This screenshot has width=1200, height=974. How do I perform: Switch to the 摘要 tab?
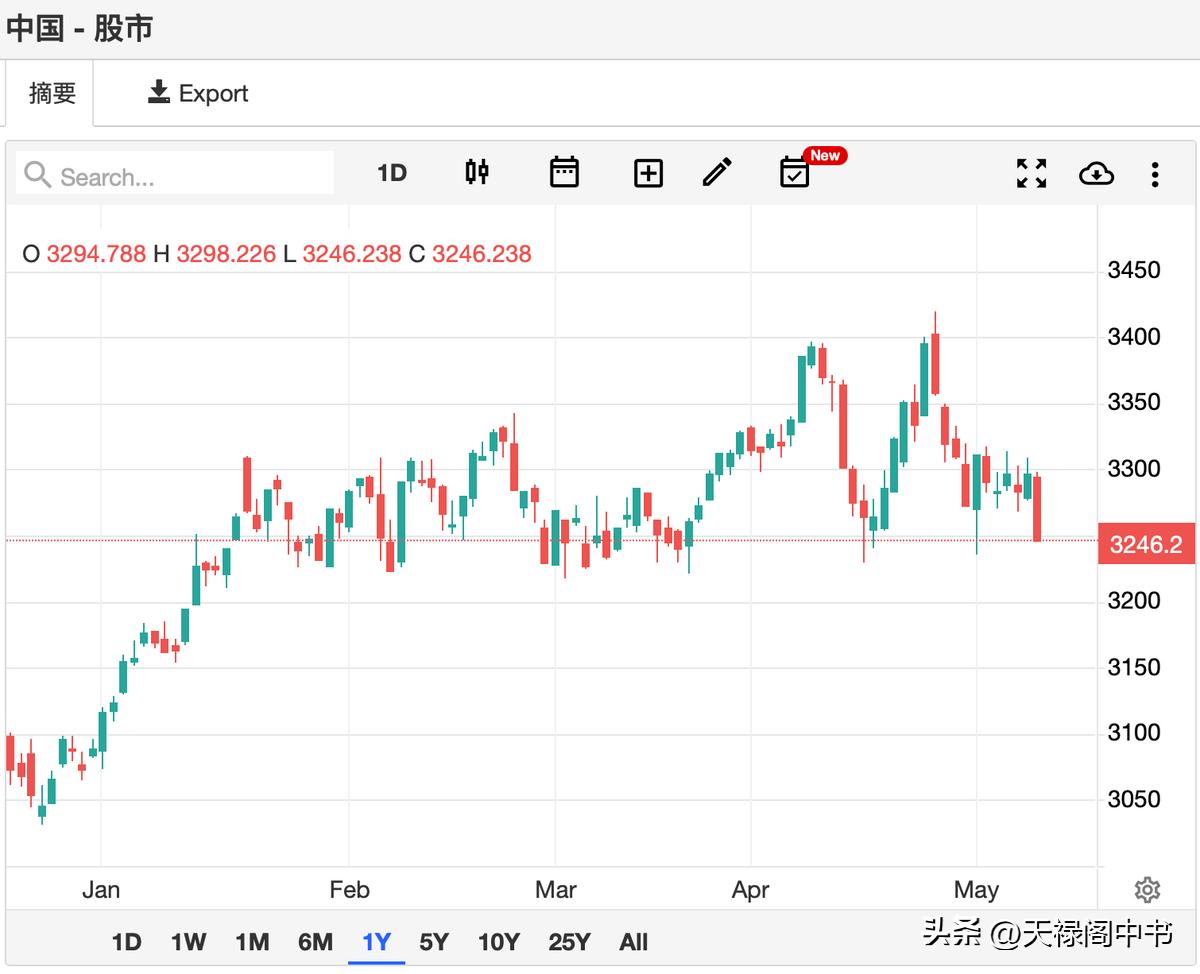[52, 93]
